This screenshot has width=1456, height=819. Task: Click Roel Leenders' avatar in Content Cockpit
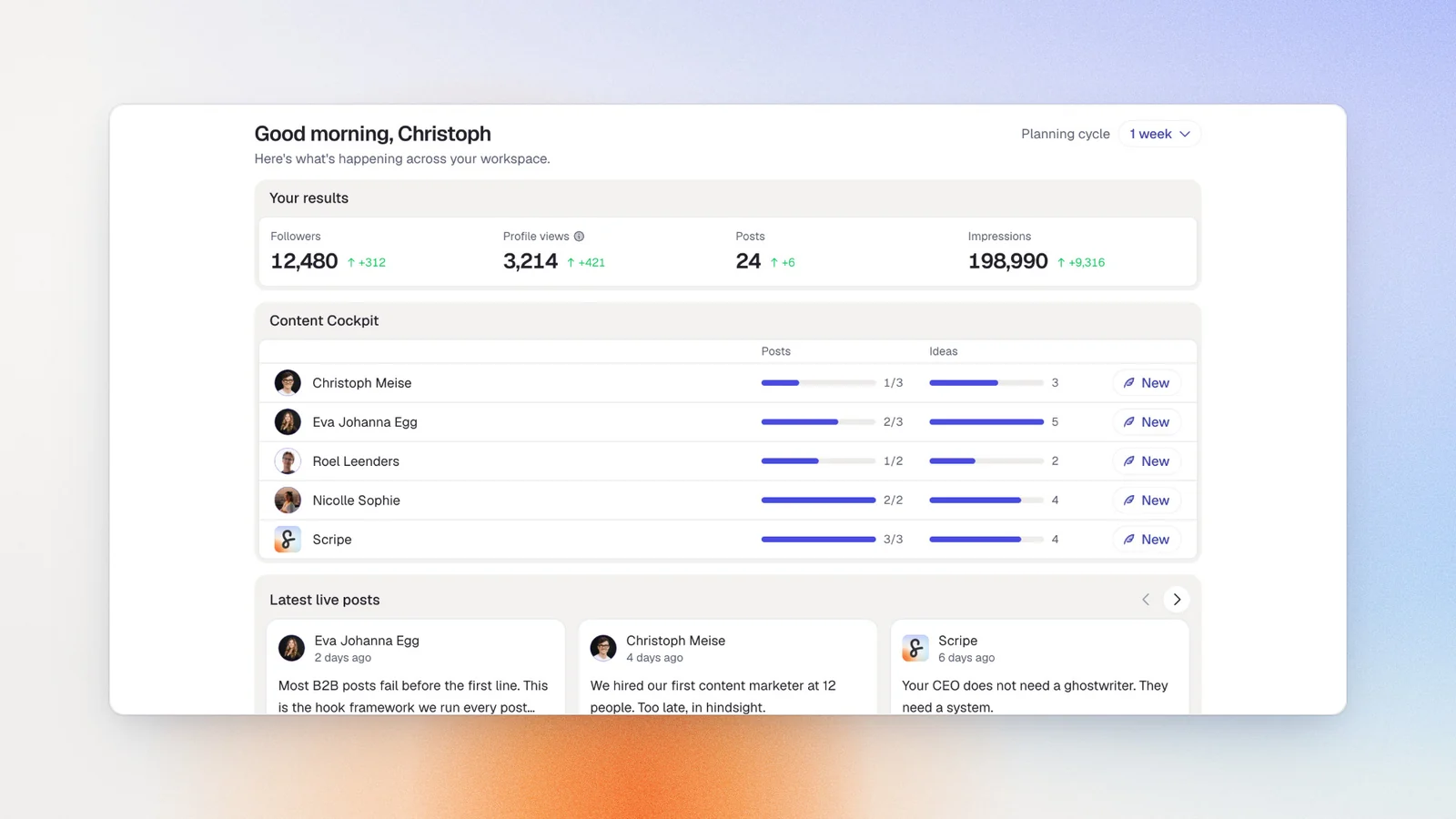coord(288,461)
